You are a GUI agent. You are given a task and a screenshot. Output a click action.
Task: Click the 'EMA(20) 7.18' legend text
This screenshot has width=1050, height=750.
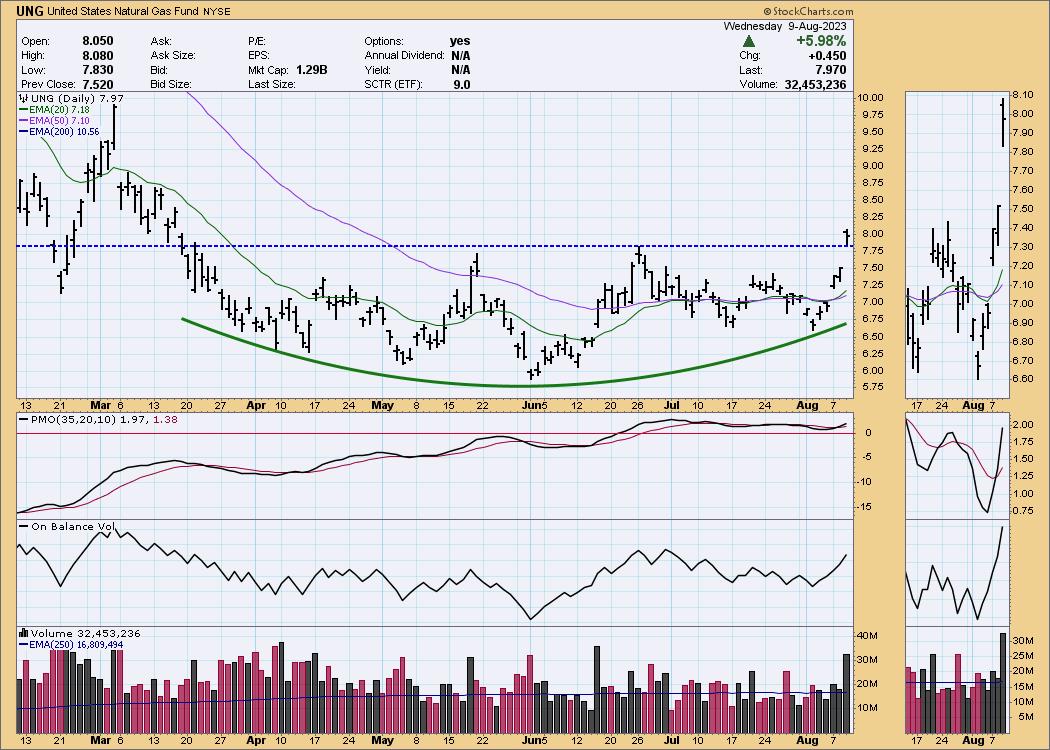[60, 110]
